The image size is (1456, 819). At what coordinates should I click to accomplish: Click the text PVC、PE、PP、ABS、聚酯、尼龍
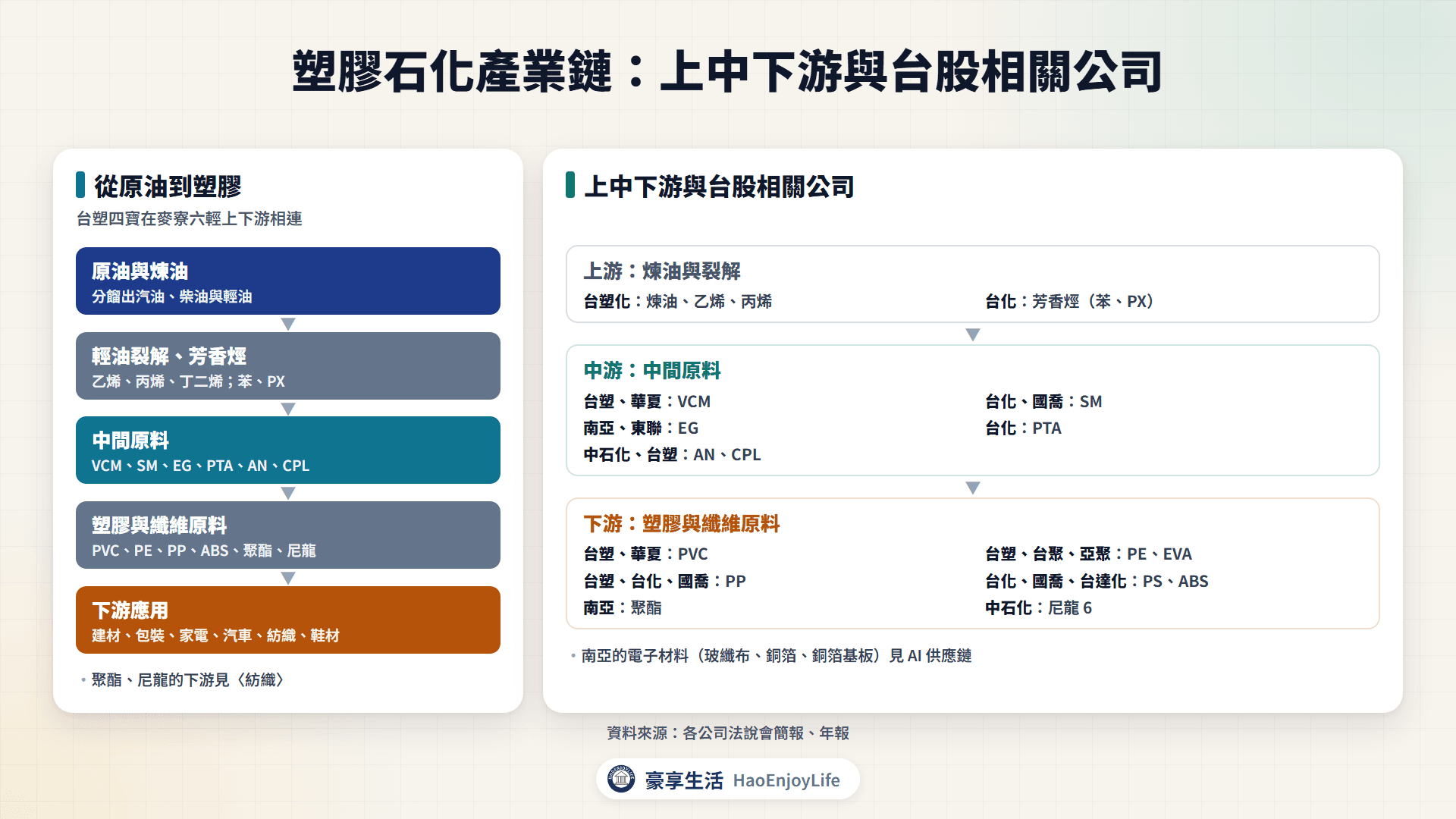204,551
